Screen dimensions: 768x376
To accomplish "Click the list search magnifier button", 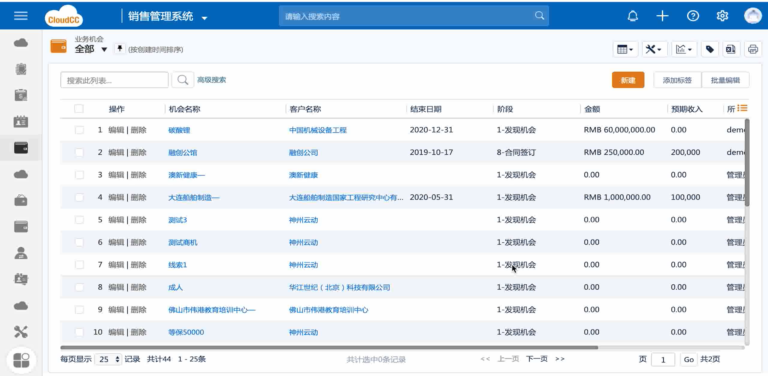I will click(183, 80).
